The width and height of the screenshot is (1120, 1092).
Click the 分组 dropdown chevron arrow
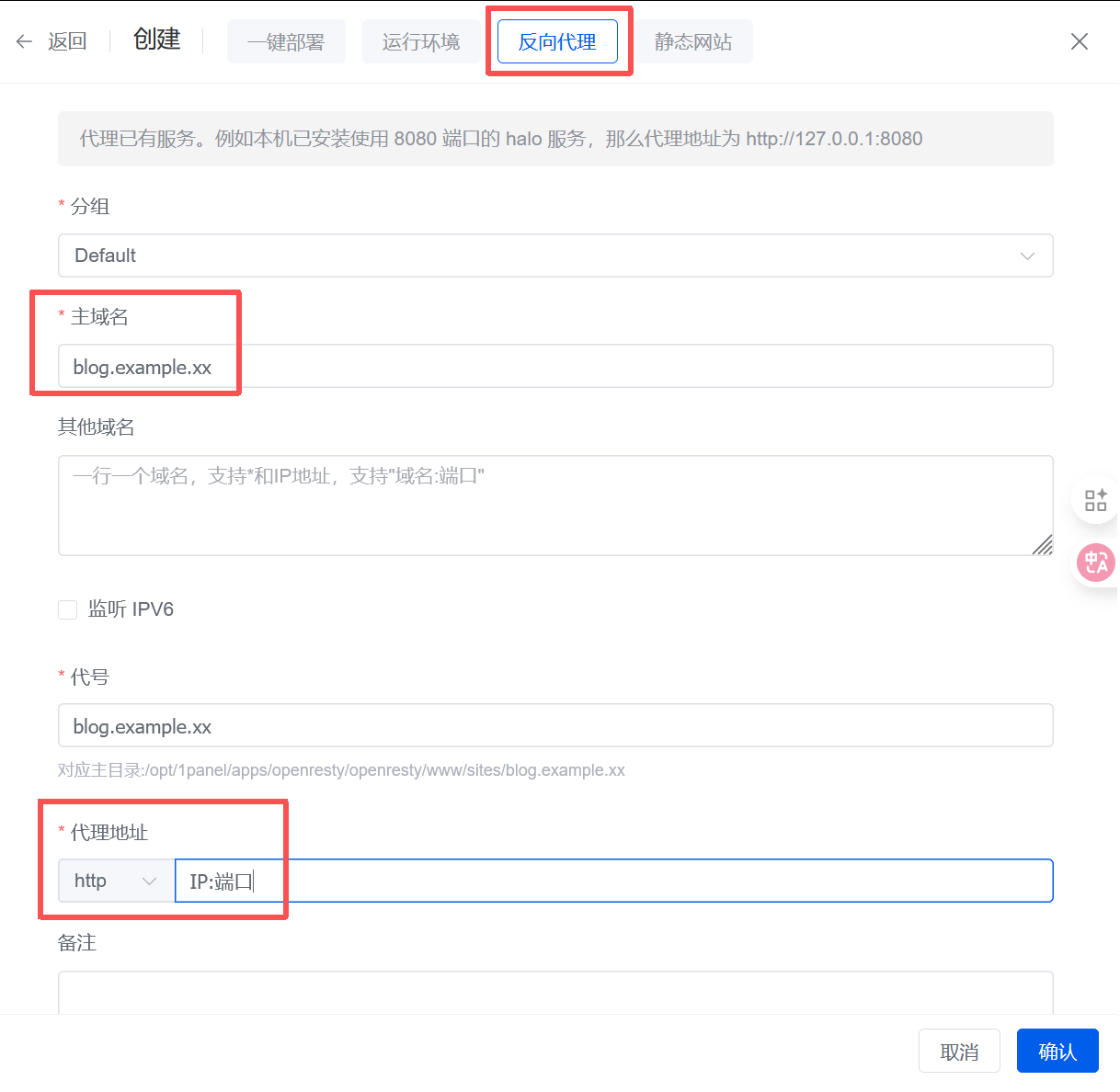(x=1027, y=256)
